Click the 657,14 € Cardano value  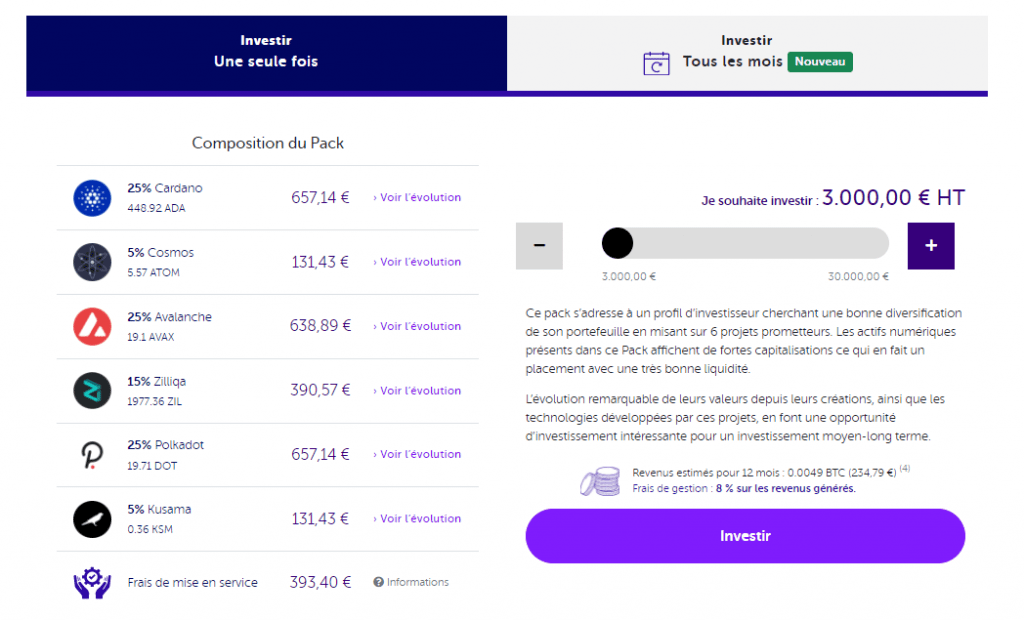[x=320, y=197]
